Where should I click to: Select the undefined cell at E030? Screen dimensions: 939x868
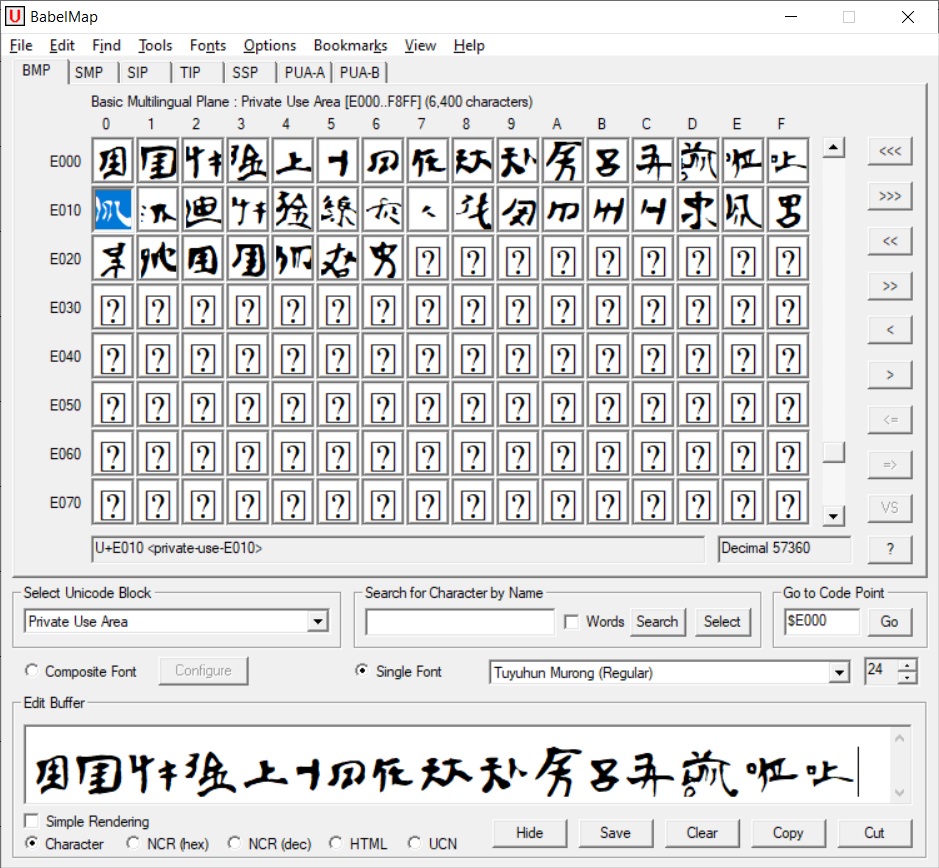pos(113,307)
